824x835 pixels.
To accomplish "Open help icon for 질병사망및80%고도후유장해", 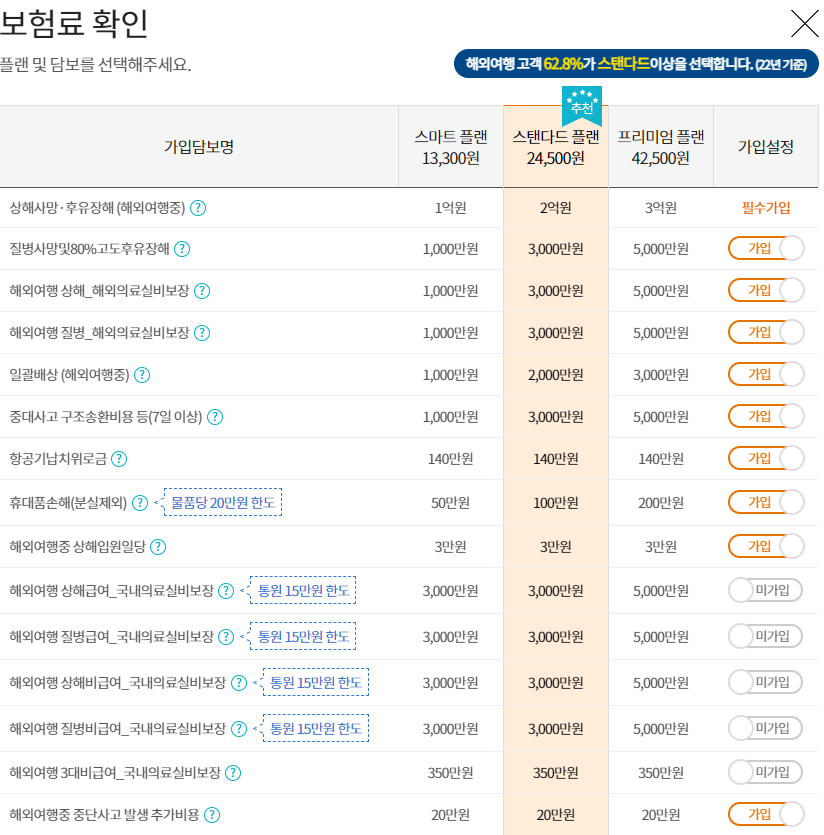I will point(182,249).
